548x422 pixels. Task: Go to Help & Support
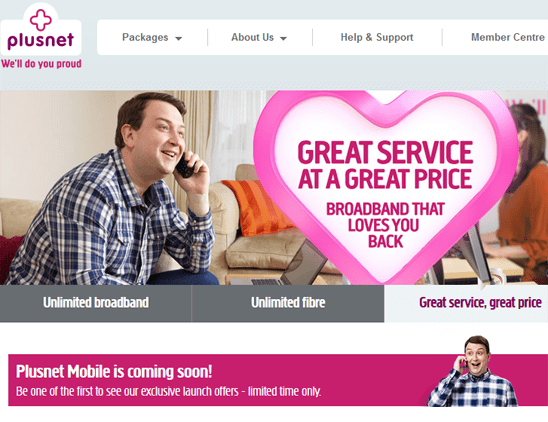(x=377, y=37)
